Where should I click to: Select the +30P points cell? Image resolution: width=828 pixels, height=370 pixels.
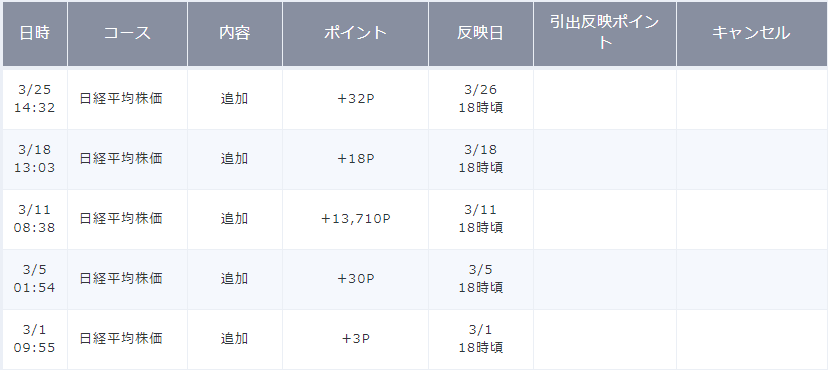click(x=355, y=279)
